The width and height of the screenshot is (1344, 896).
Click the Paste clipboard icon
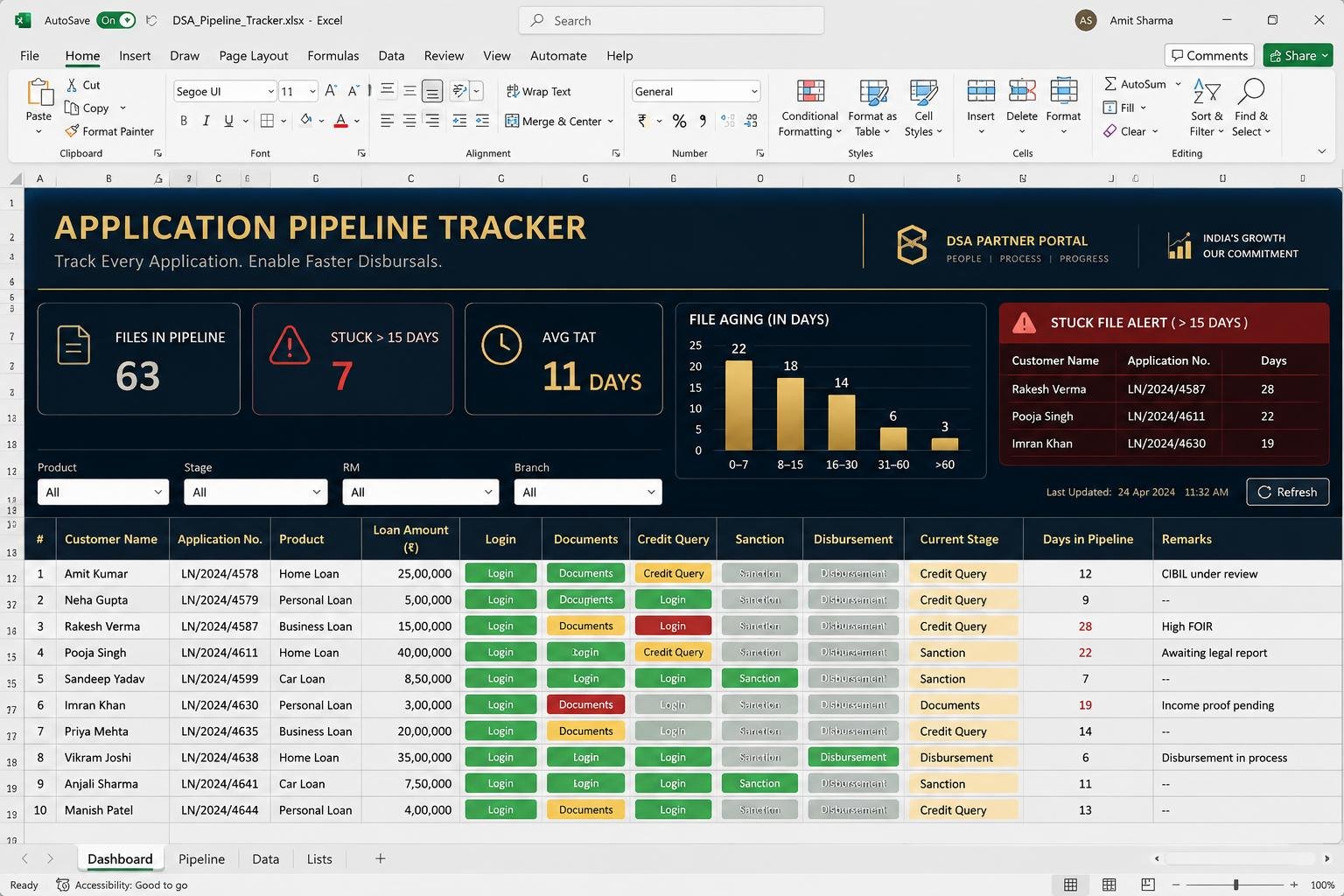[x=38, y=93]
